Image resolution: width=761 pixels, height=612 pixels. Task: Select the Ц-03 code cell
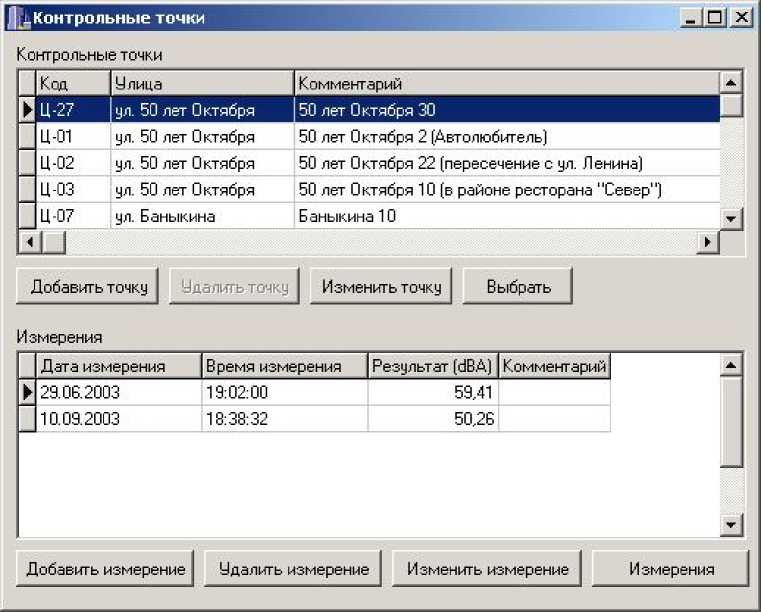[x=73, y=189]
